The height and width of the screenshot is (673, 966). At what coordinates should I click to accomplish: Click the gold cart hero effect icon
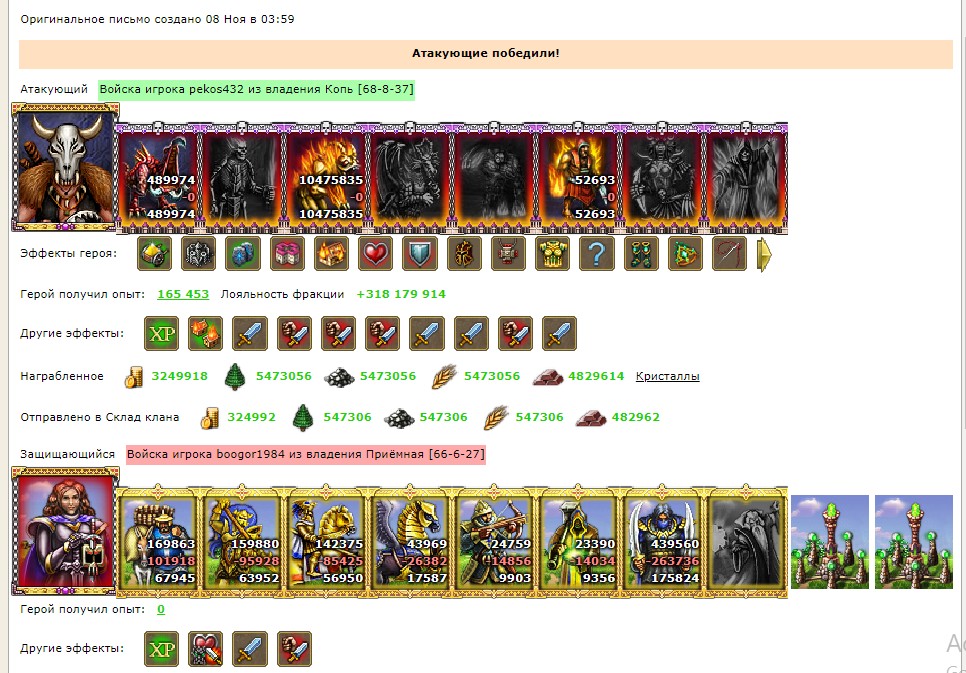[x=154, y=253]
